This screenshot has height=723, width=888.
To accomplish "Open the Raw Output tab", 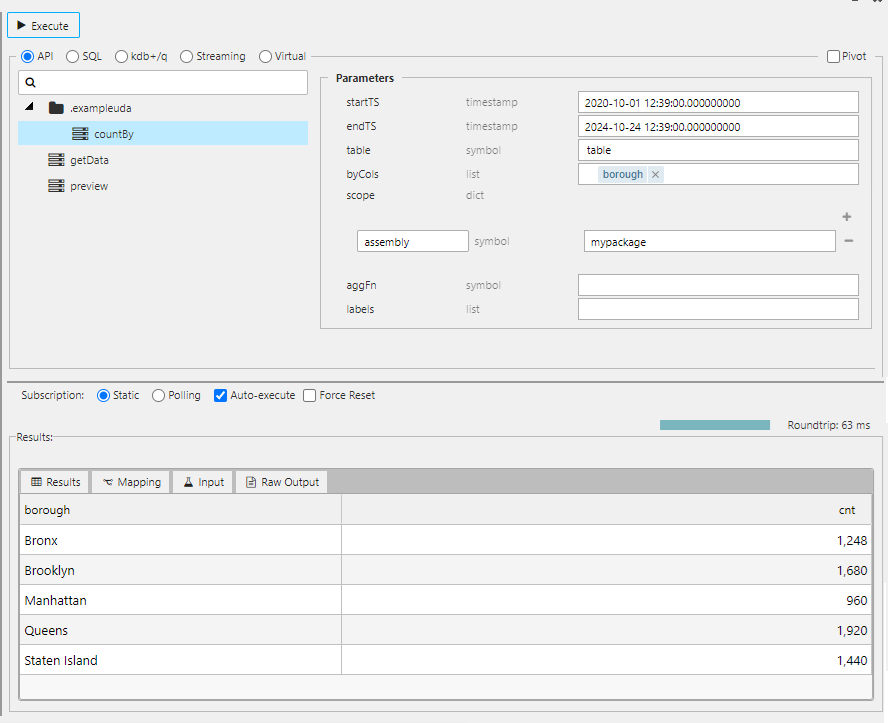I will tap(281, 481).
